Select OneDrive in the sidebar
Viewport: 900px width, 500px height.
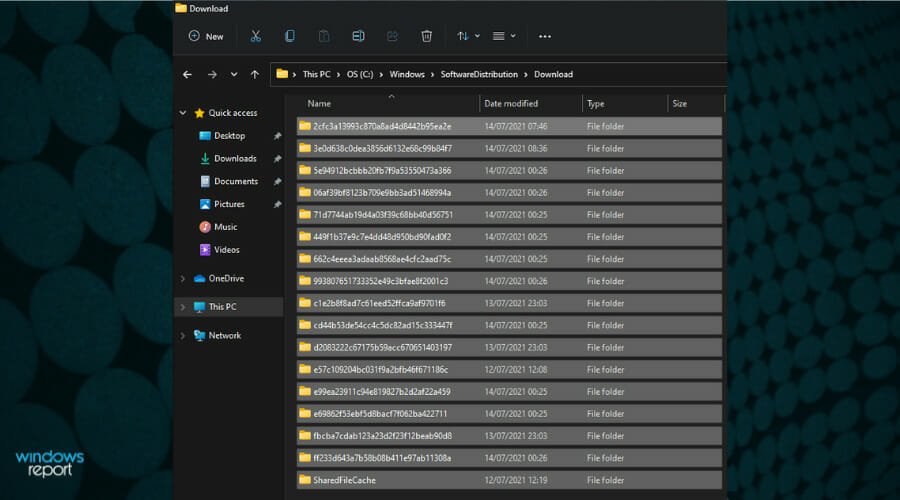click(x=226, y=278)
